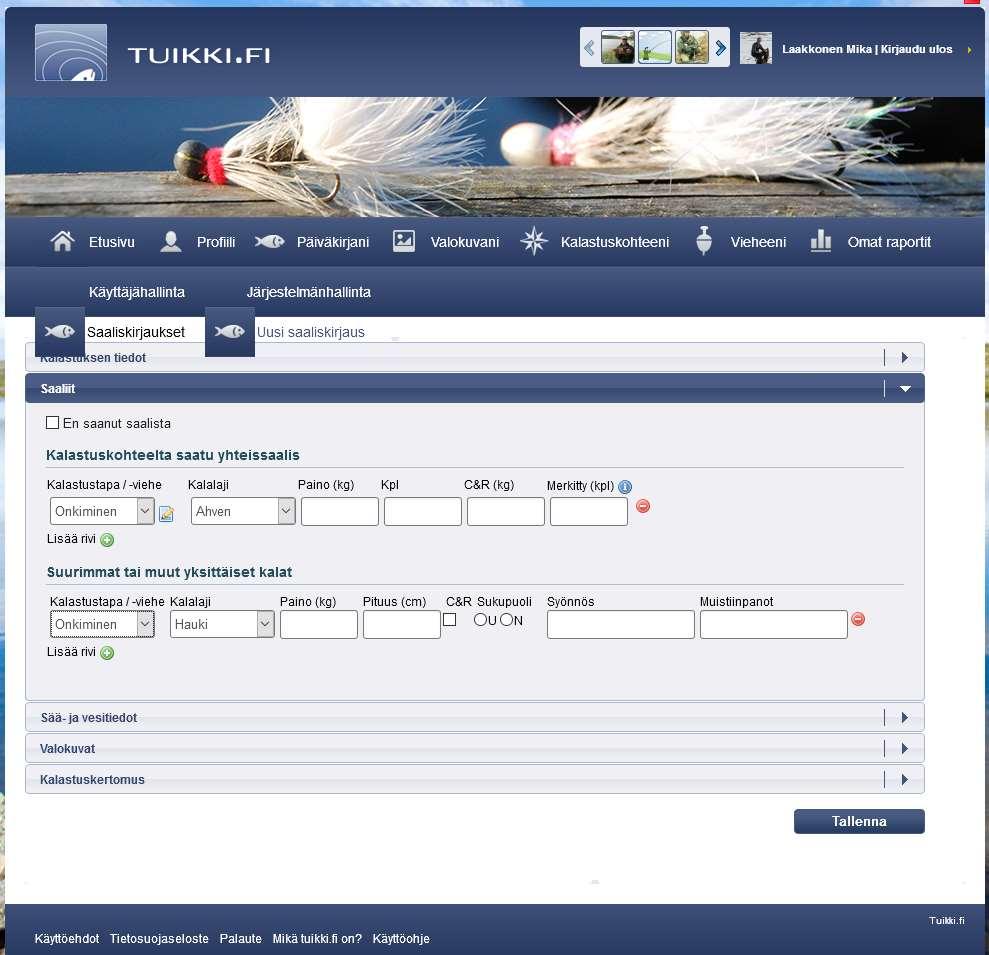The width and height of the screenshot is (989, 955).
Task: Click the Vieheeni float bobber icon
Action: 704,241
